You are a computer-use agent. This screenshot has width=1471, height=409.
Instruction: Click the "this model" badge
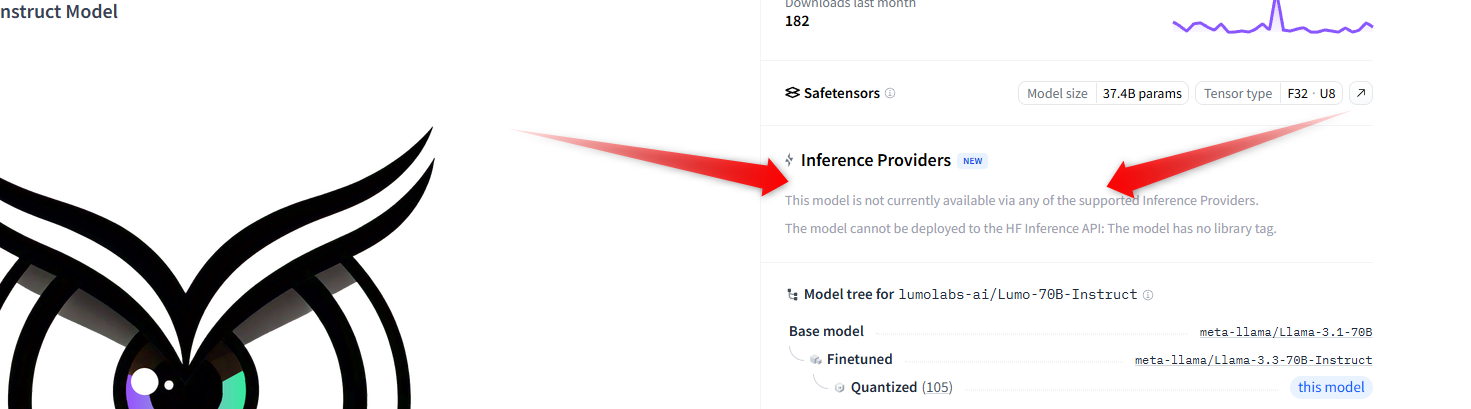(x=1331, y=387)
